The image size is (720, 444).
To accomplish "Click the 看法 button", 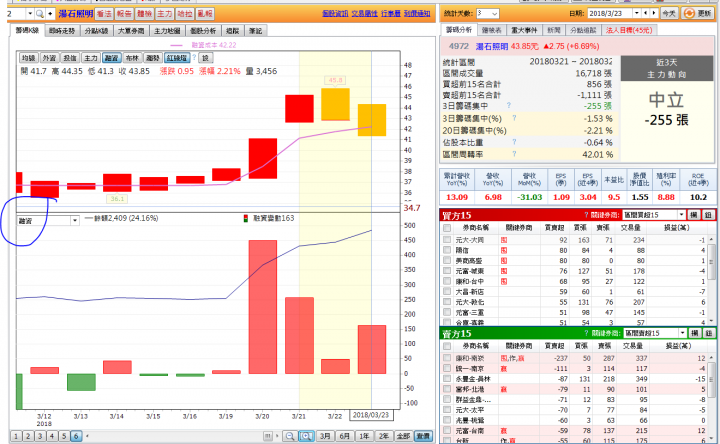I will (x=104, y=14).
